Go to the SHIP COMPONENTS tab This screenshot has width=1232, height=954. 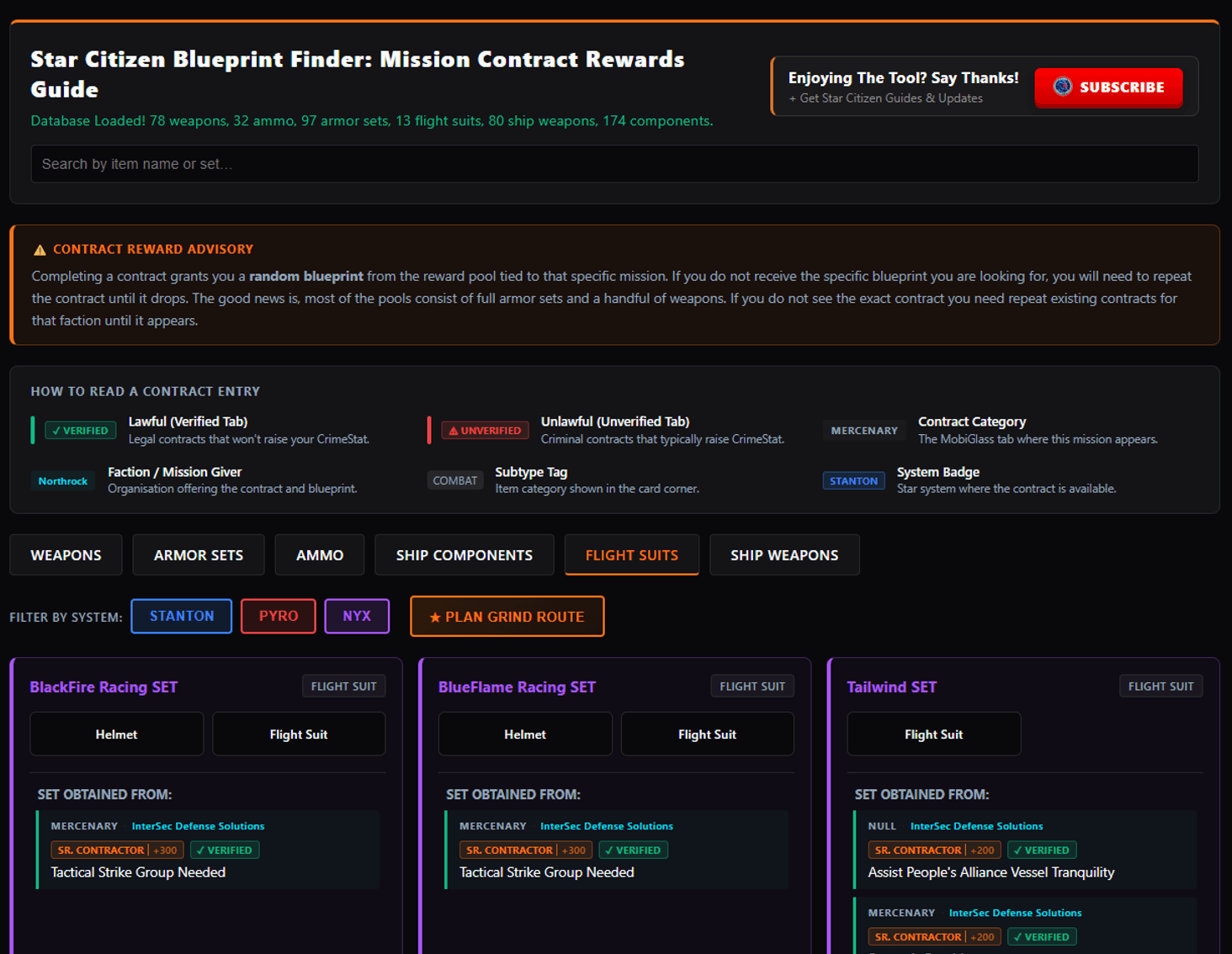point(465,555)
